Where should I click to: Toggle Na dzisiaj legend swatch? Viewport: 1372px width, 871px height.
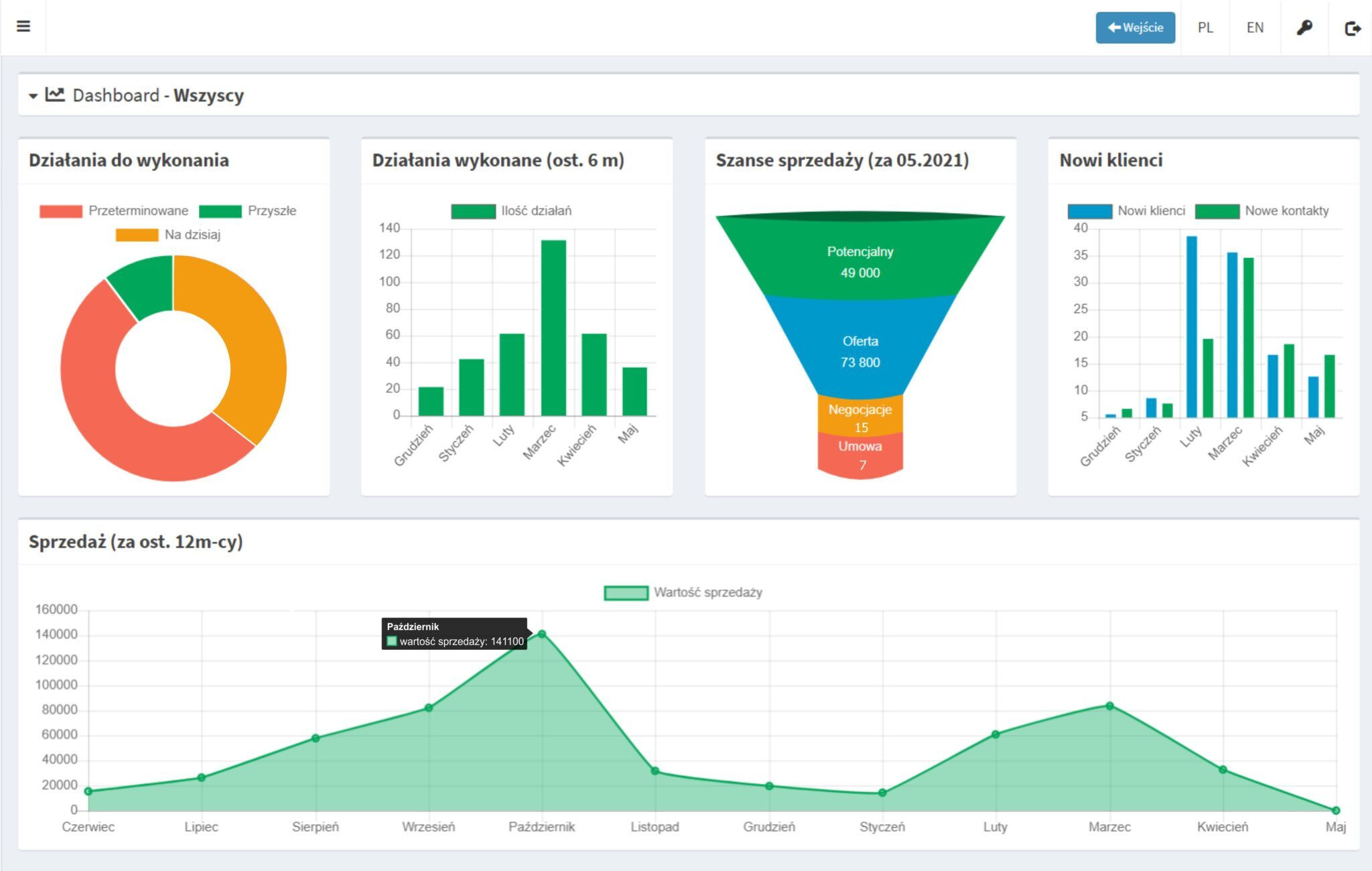click(x=137, y=235)
